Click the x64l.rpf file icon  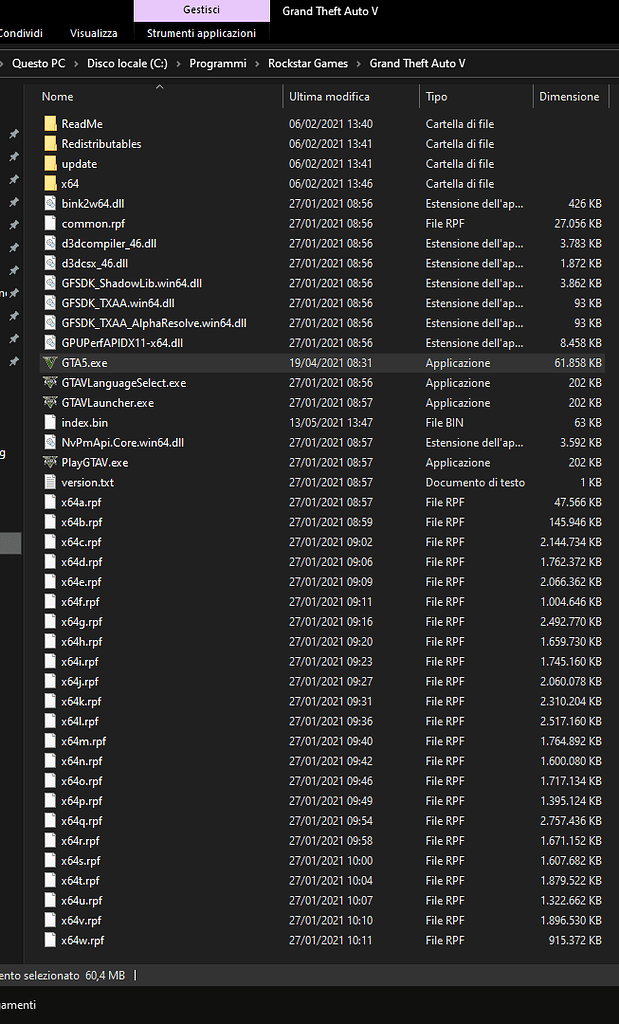point(50,721)
